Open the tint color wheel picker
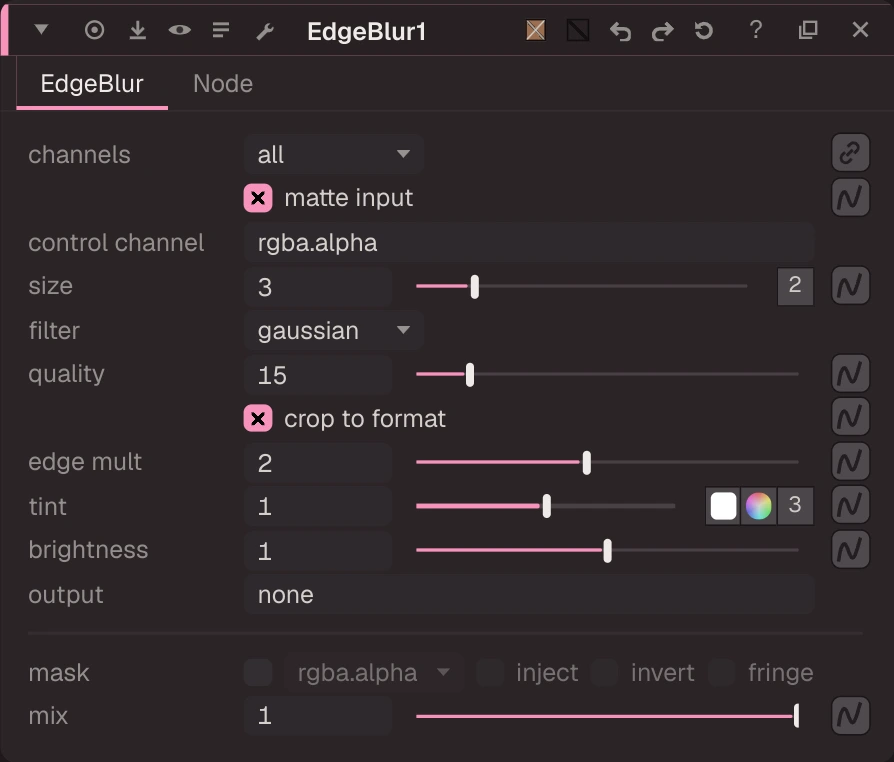The image size is (894, 762). click(x=758, y=506)
